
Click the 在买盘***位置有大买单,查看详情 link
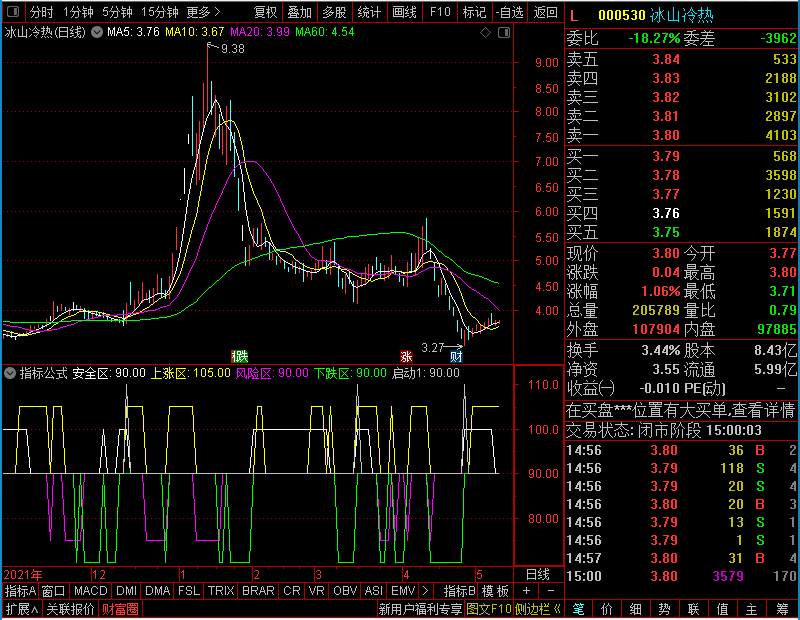tap(681, 410)
